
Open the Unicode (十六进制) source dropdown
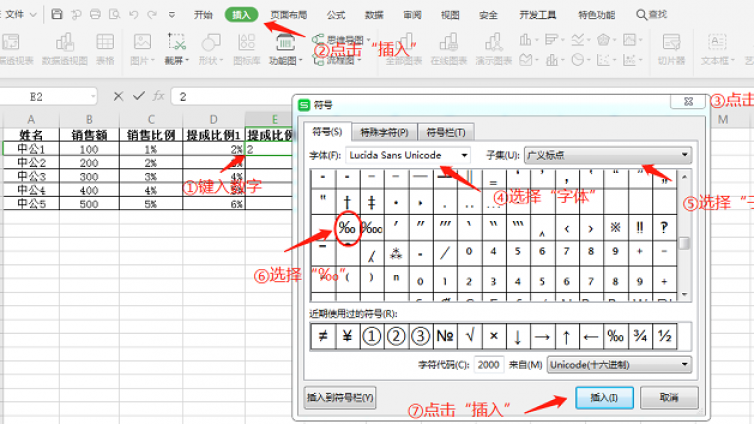click(619, 365)
